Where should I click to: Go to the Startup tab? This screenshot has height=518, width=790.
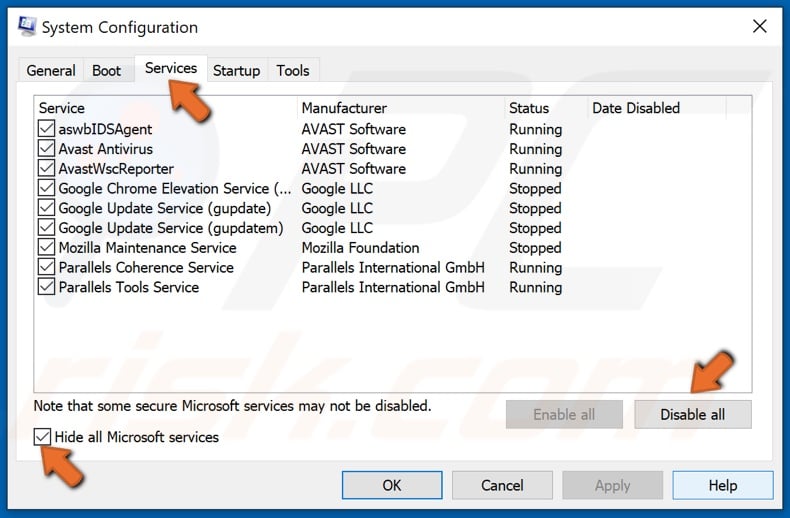pos(236,71)
